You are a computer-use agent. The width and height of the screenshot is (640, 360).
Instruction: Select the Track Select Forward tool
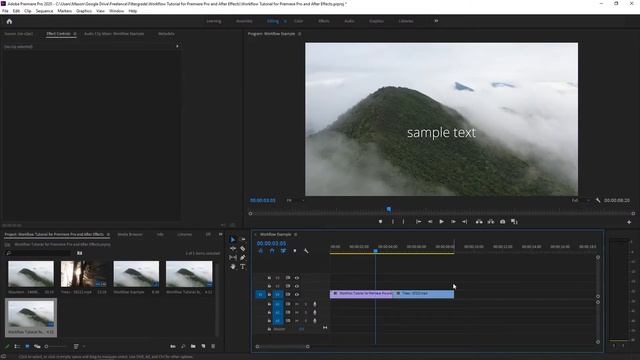coord(243,240)
